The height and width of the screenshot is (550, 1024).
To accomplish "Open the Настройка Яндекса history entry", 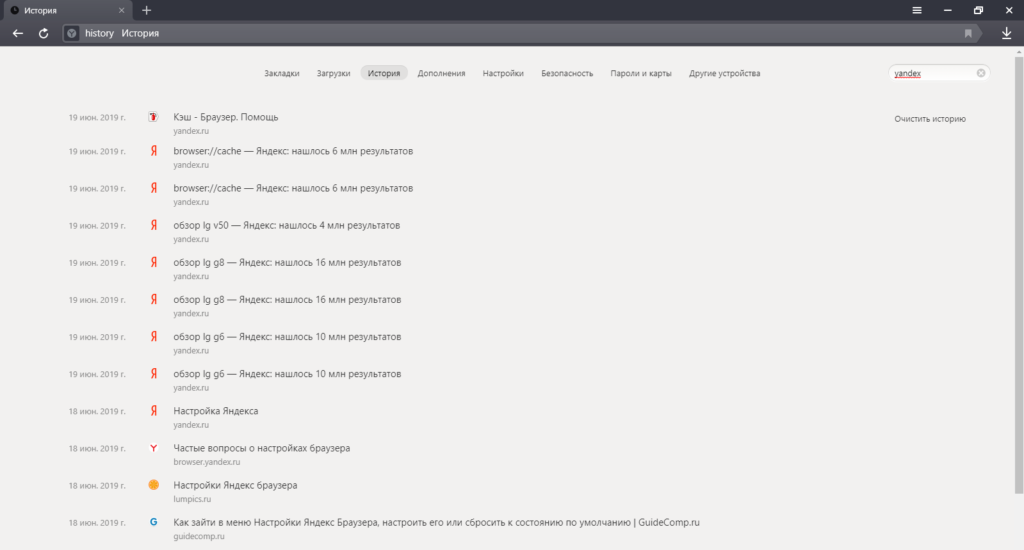I will click(x=216, y=411).
